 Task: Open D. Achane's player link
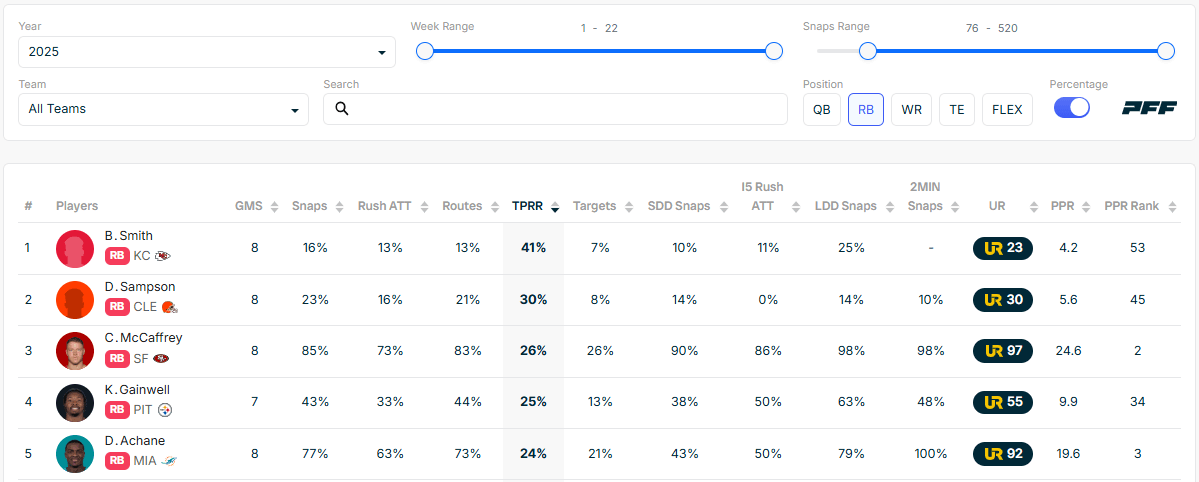pyautogui.click(x=135, y=441)
